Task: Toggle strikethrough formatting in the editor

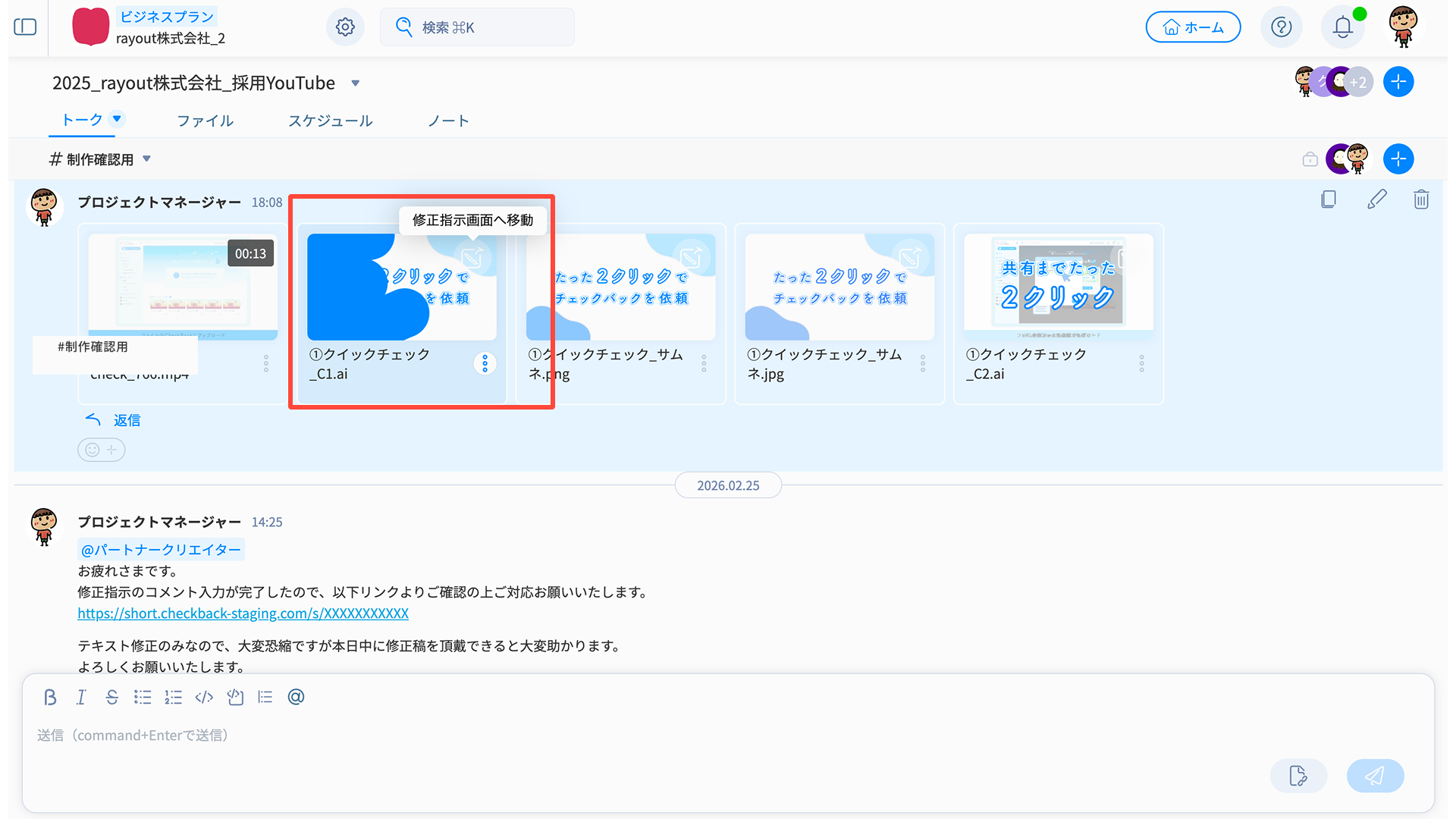Action: 111,697
